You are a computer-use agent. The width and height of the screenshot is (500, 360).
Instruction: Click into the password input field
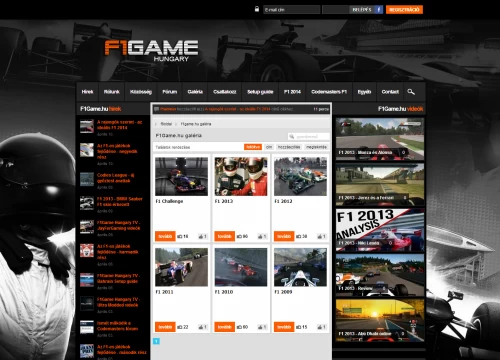pyautogui.click(x=335, y=10)
